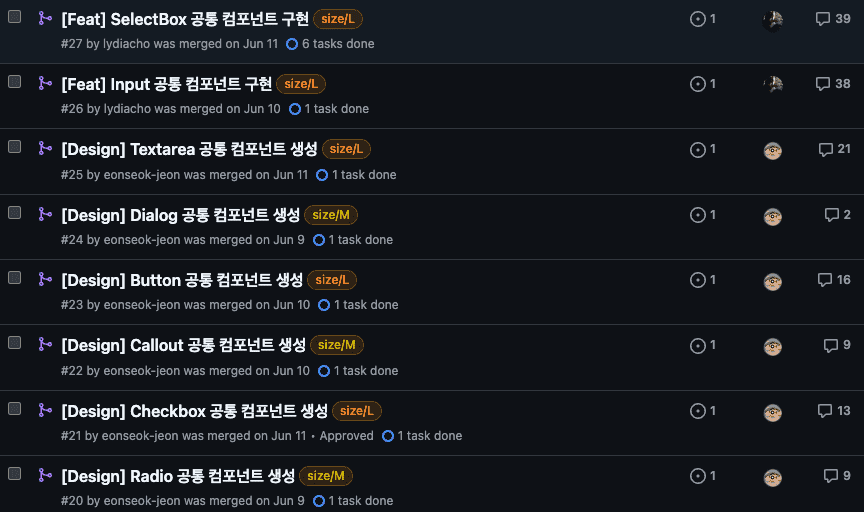Select the SelectBox pull request checkbox
The image size is (864, 512).
pos(15,16)
